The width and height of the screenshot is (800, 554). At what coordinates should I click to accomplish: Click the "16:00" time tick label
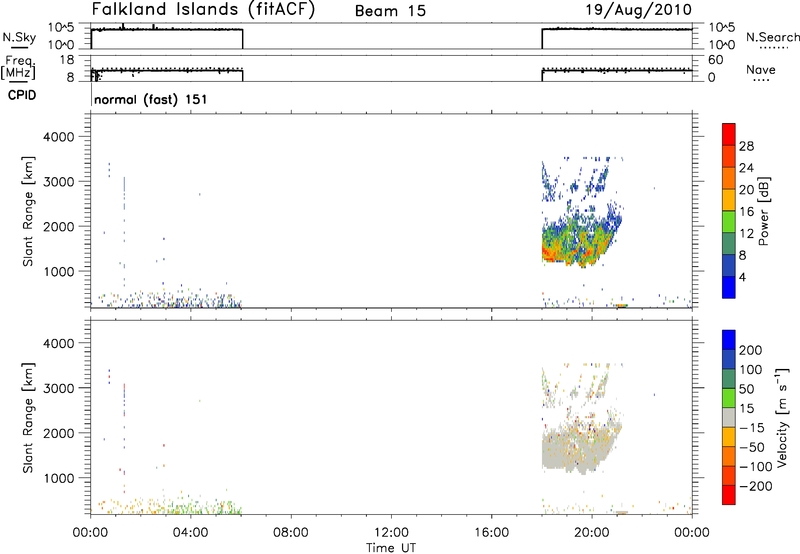491,533
